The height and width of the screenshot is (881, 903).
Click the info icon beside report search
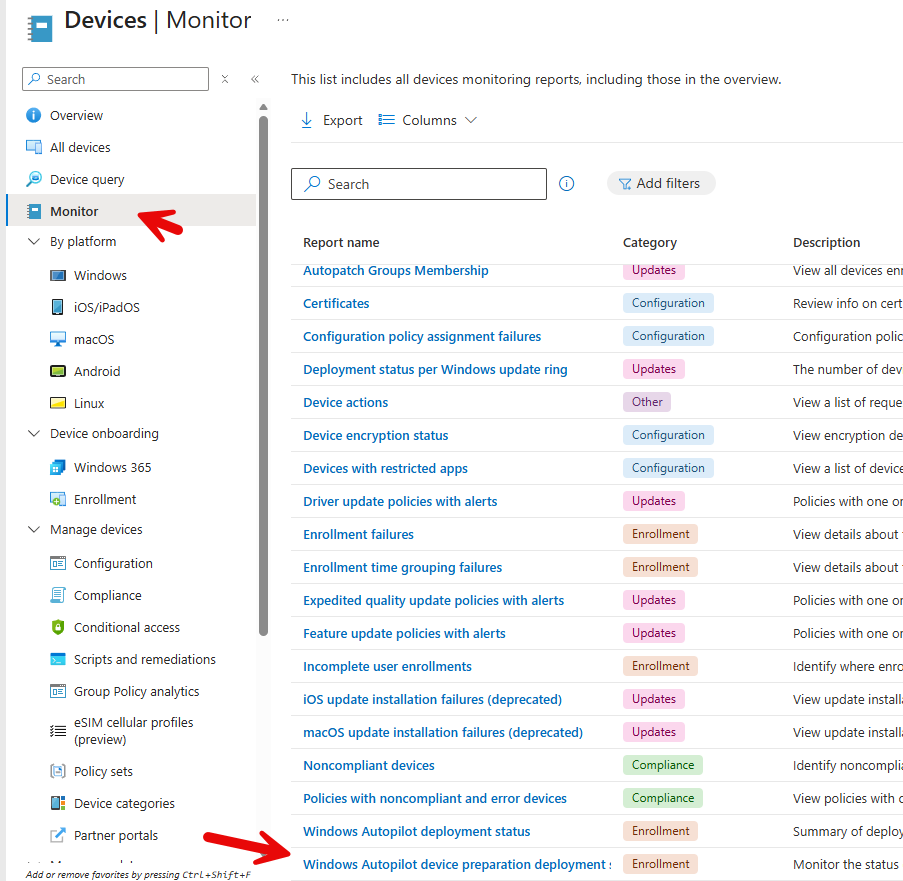click(x=567, y=184)
